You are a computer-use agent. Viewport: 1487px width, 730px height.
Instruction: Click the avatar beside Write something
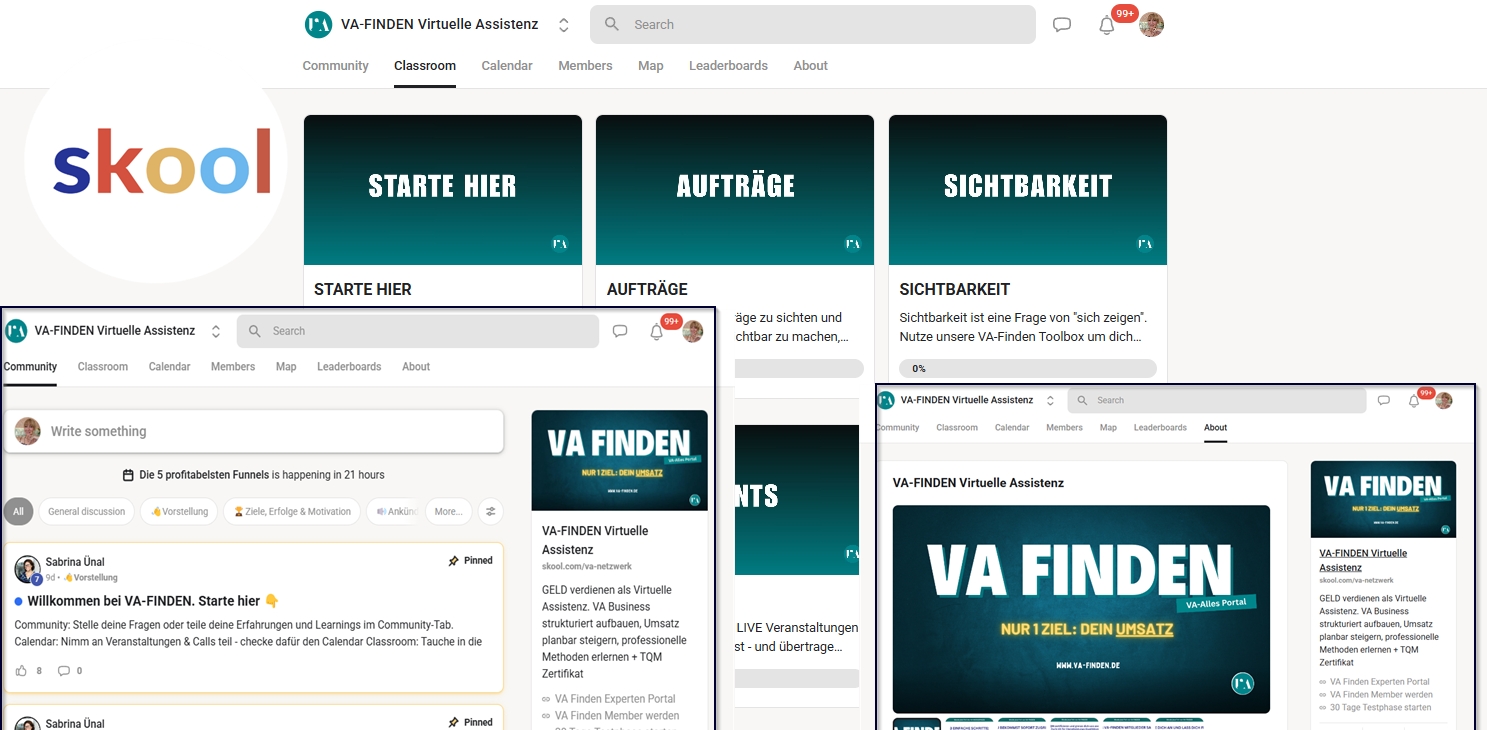click(x=28, y=431)
